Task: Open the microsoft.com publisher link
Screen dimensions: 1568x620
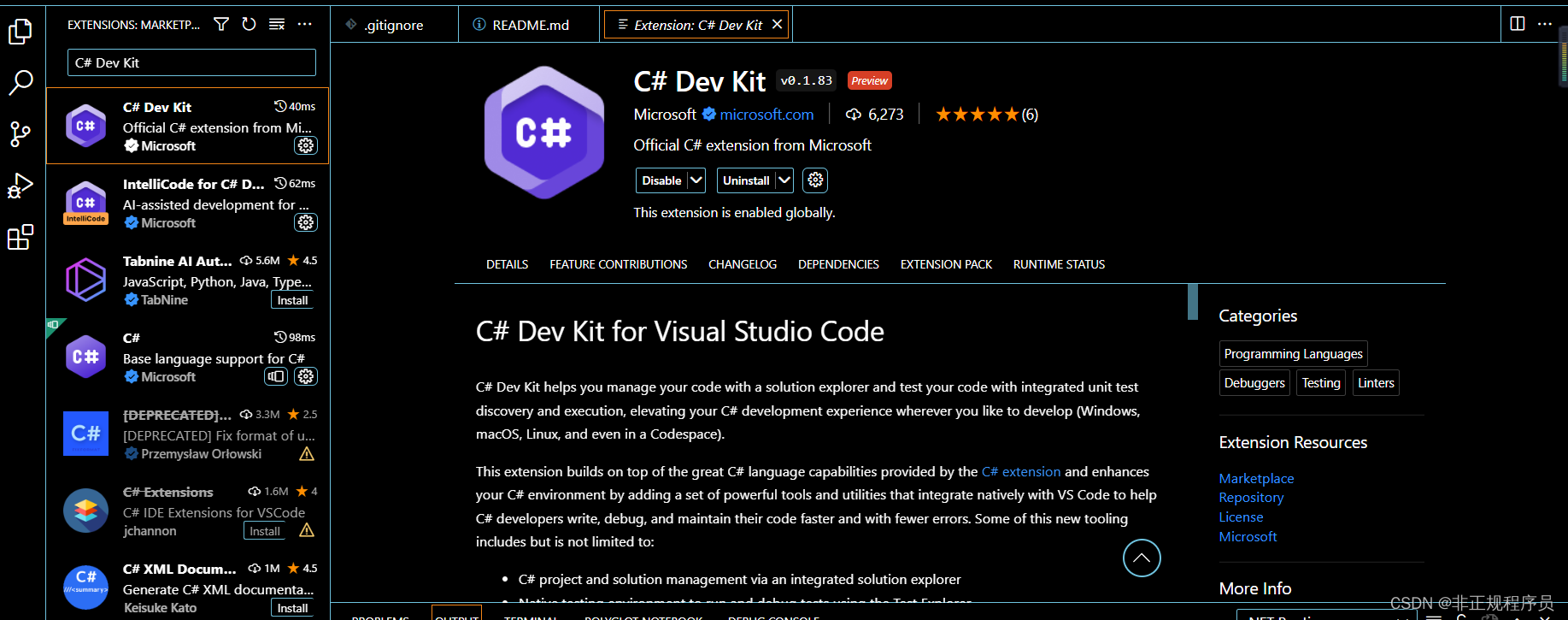Action: [766, 115]
